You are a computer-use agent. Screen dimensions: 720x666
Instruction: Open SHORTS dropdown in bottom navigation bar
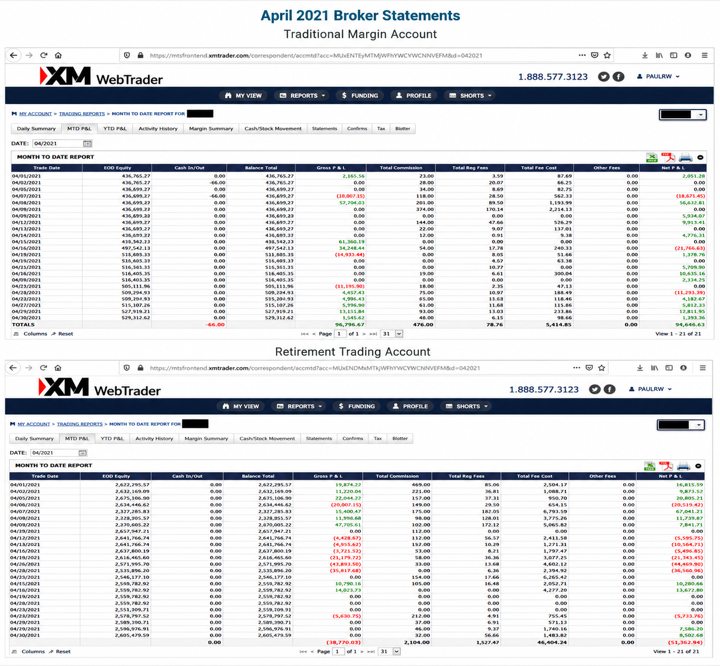click(x=467, y=406)
